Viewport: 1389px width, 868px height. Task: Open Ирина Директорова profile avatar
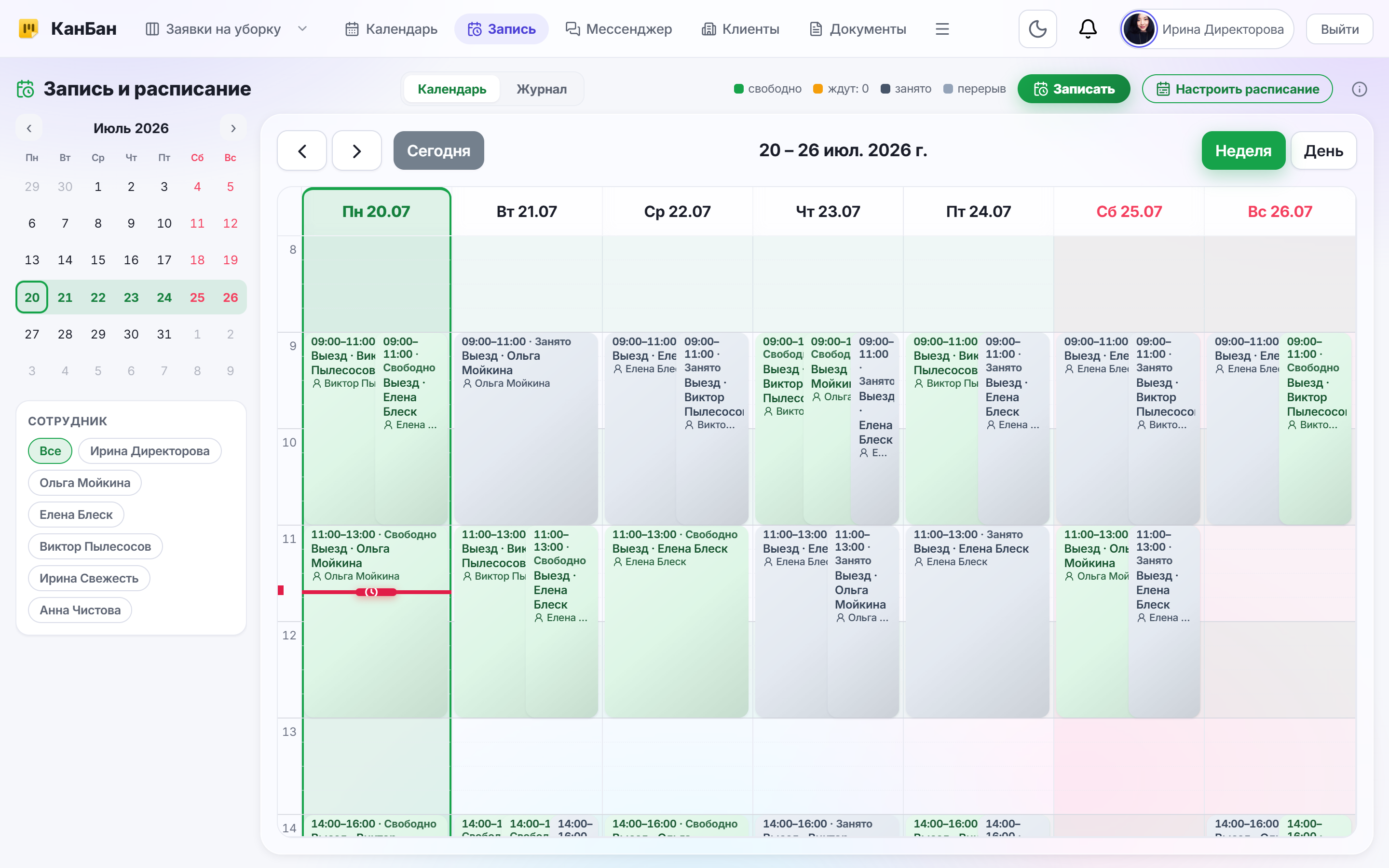(1139, 29)
